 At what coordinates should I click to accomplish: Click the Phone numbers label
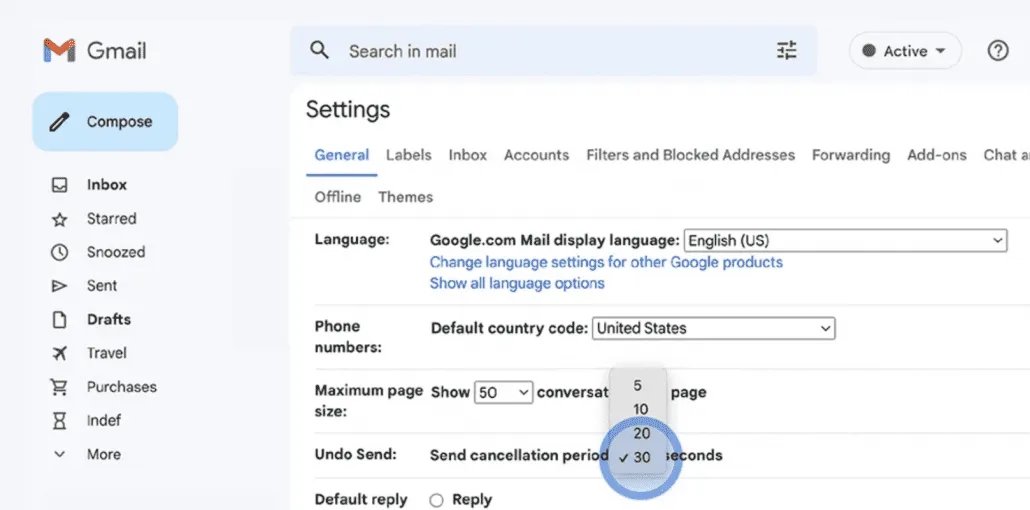coord(348,336)
